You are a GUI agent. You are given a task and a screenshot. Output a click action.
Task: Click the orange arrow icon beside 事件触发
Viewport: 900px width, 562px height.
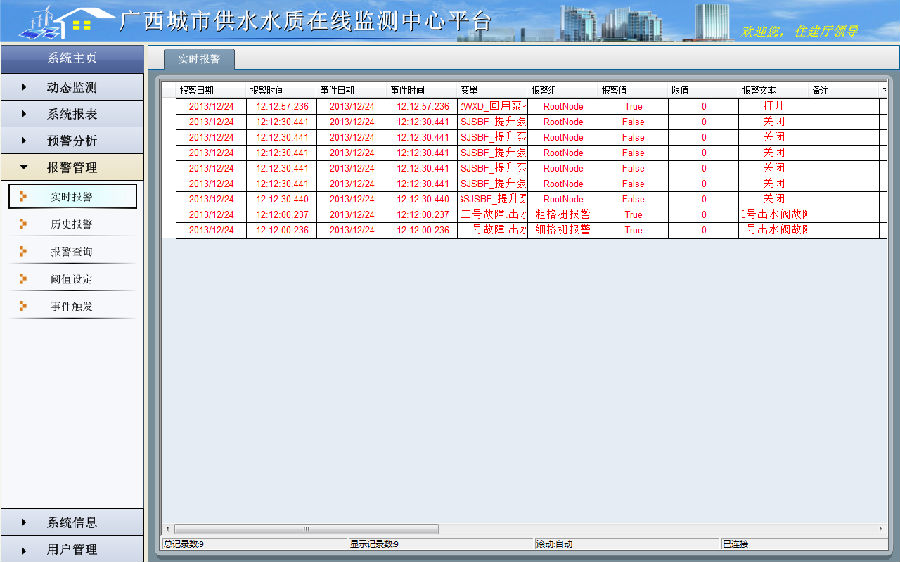[23, 306]
